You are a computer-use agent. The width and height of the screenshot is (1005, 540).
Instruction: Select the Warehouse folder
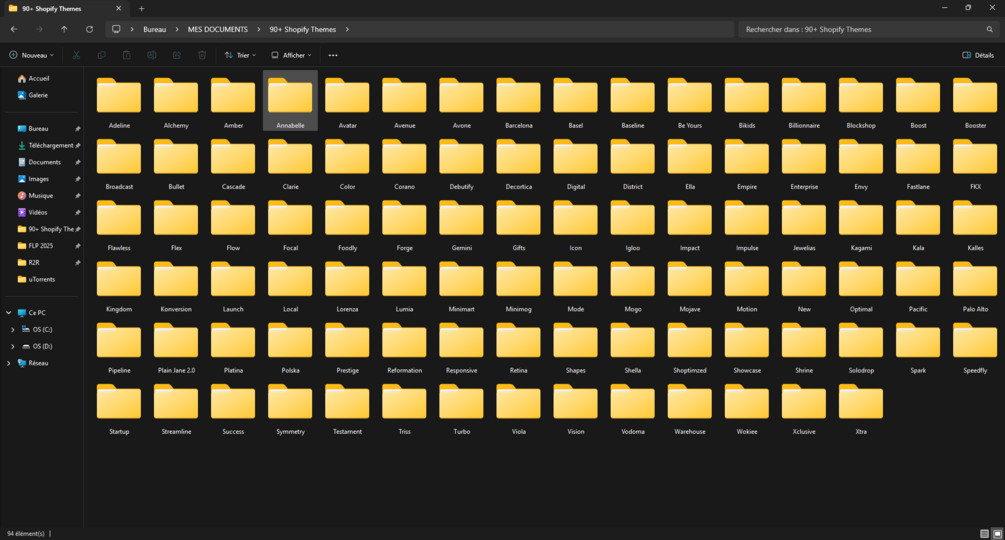690,409
